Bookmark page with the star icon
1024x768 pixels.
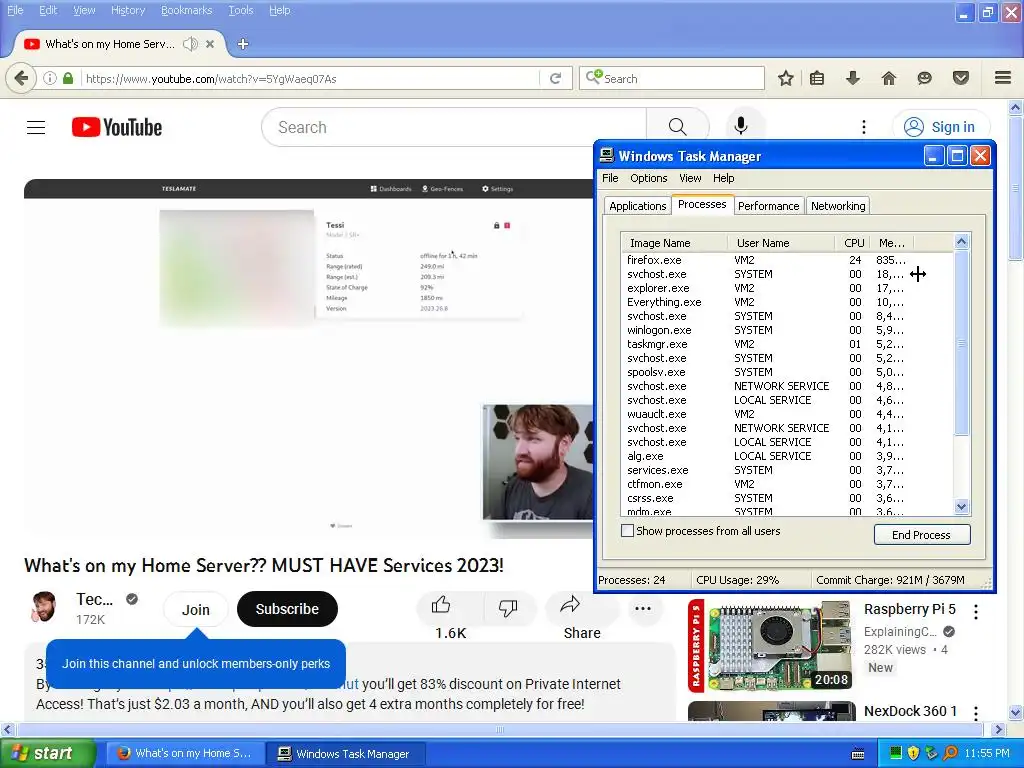786,78
